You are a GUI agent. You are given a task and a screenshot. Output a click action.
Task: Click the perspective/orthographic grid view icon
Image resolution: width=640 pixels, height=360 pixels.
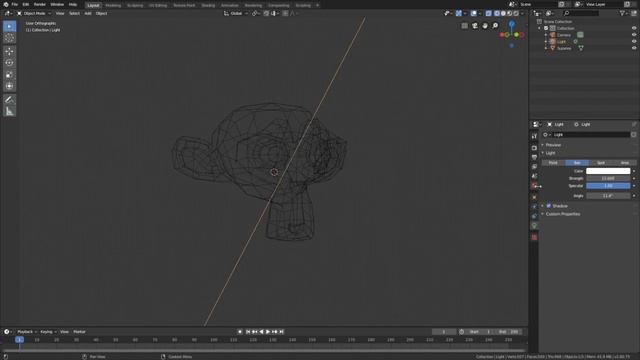(x=464, y=26)
